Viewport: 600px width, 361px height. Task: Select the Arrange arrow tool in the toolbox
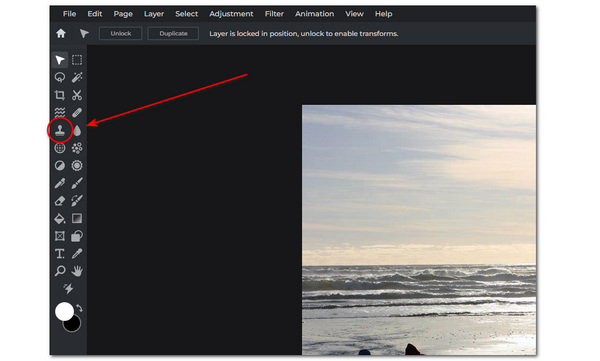click(x=60, y=60)
